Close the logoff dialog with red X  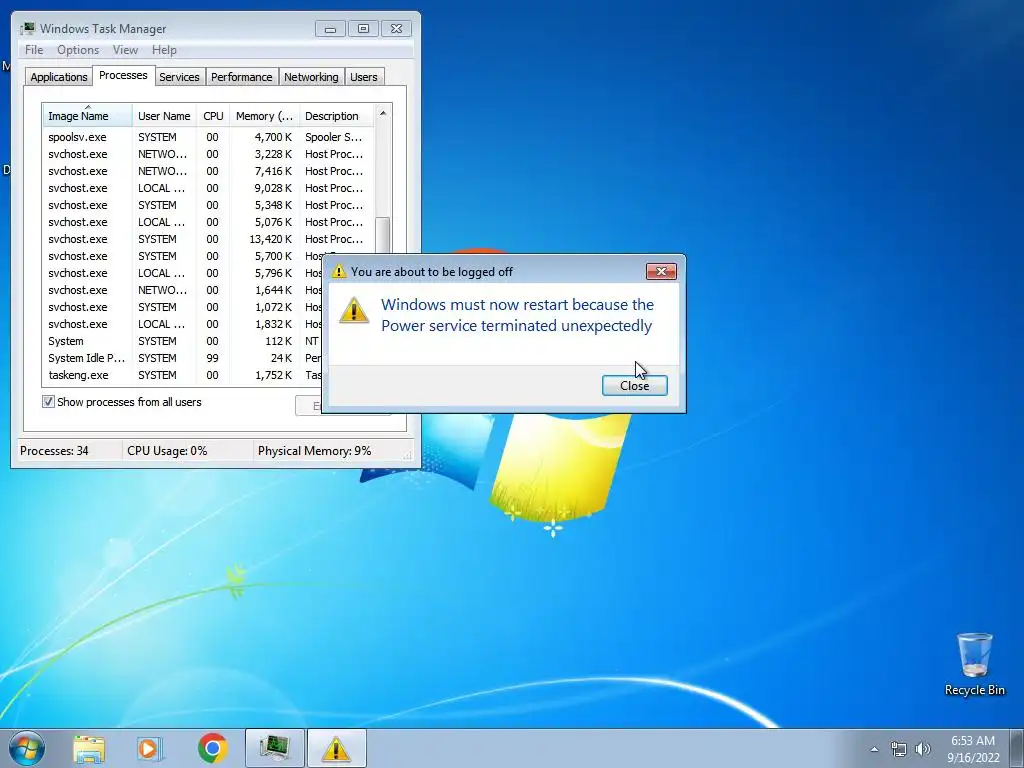click(661, 271)
